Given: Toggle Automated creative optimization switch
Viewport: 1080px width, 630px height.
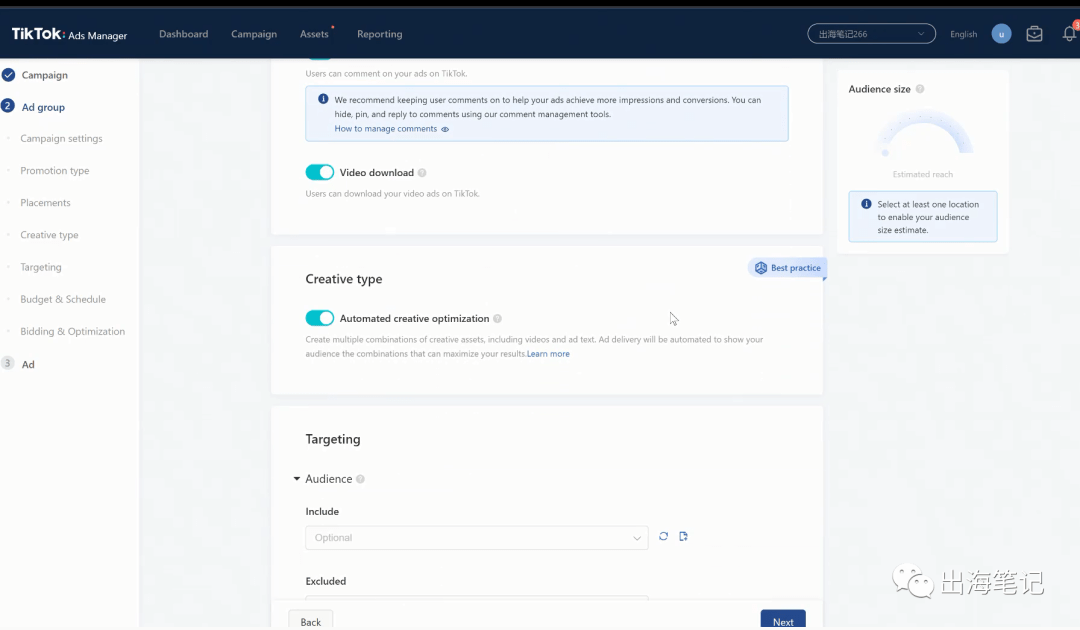Looking at the screenshot, I should (x=320, y=318).
